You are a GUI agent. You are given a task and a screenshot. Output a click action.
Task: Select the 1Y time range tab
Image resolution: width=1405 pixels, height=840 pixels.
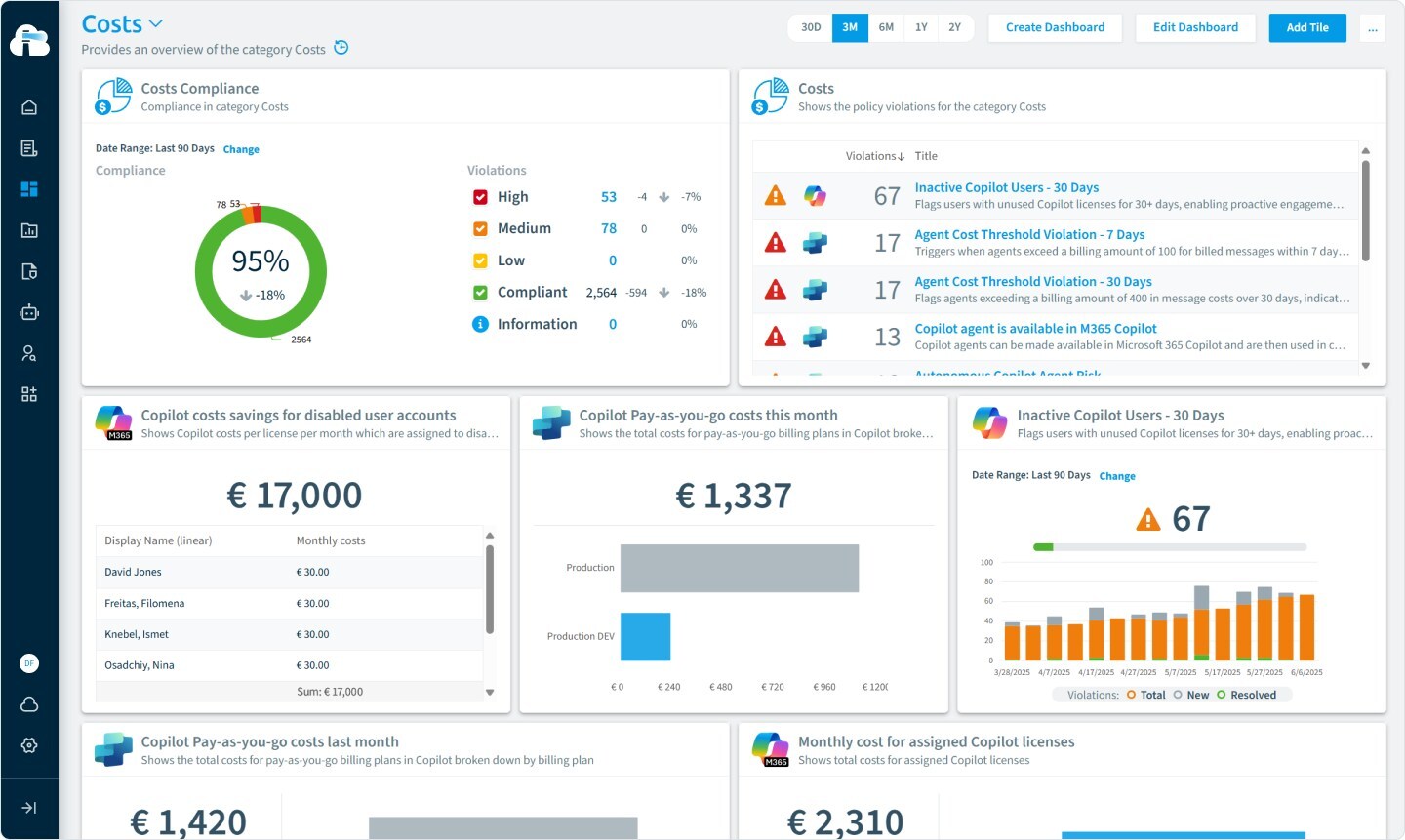pos(921,28)
